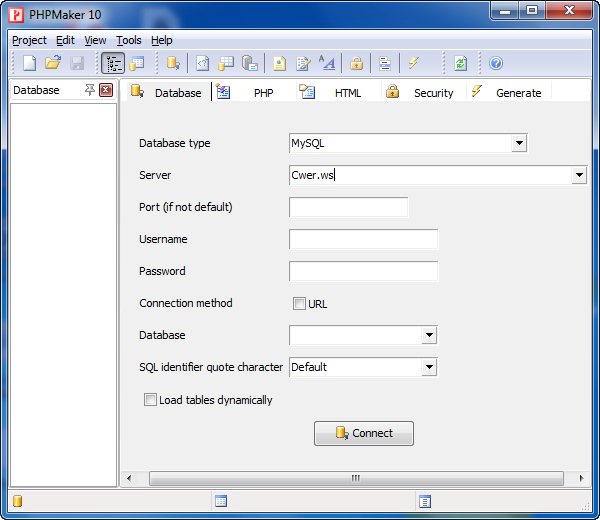This screenshot has width=600, height=520.
Task: Click into the Username field
Action: (x=363, y=239)
